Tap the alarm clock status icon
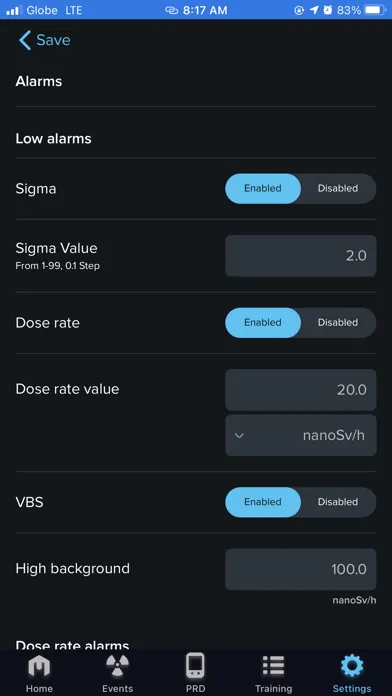Viewport: 392px width, 696px height. coord(328,10)
